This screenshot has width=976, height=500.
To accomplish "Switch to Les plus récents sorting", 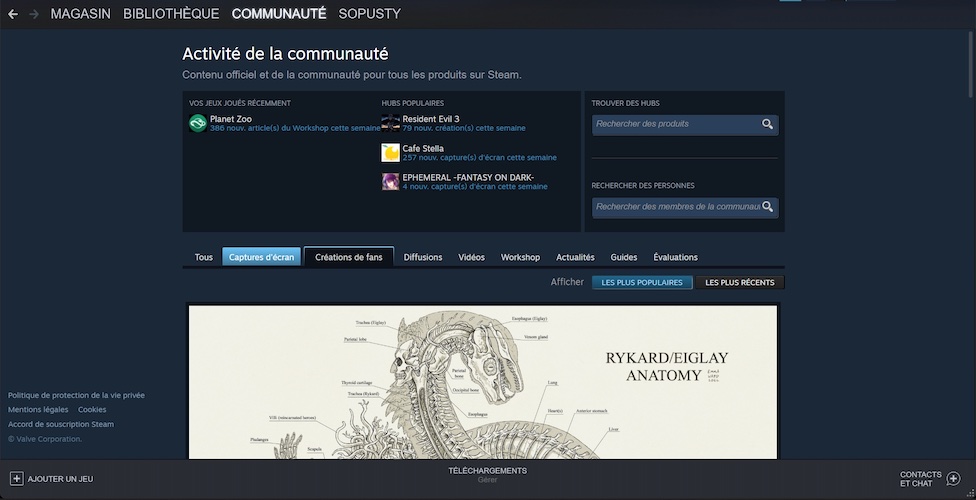I will pyautogui.click(x=739, y=283).
